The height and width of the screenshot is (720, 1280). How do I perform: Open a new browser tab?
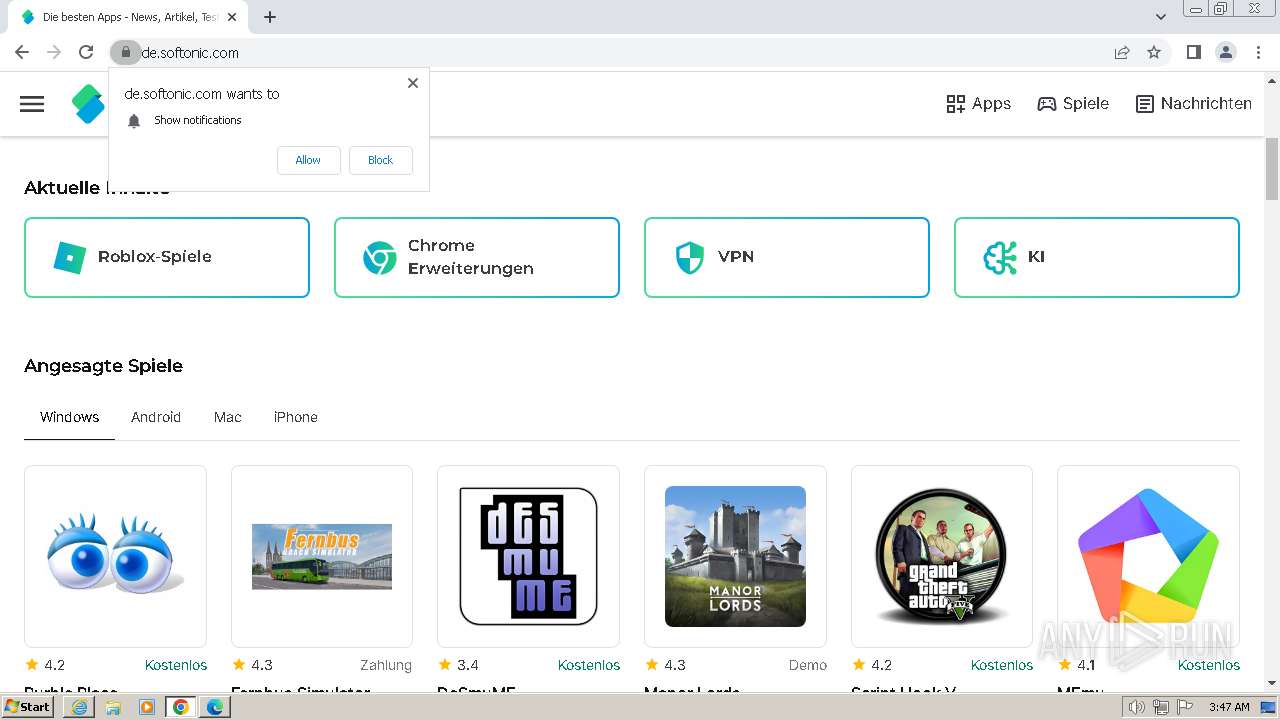coord(270,17)
